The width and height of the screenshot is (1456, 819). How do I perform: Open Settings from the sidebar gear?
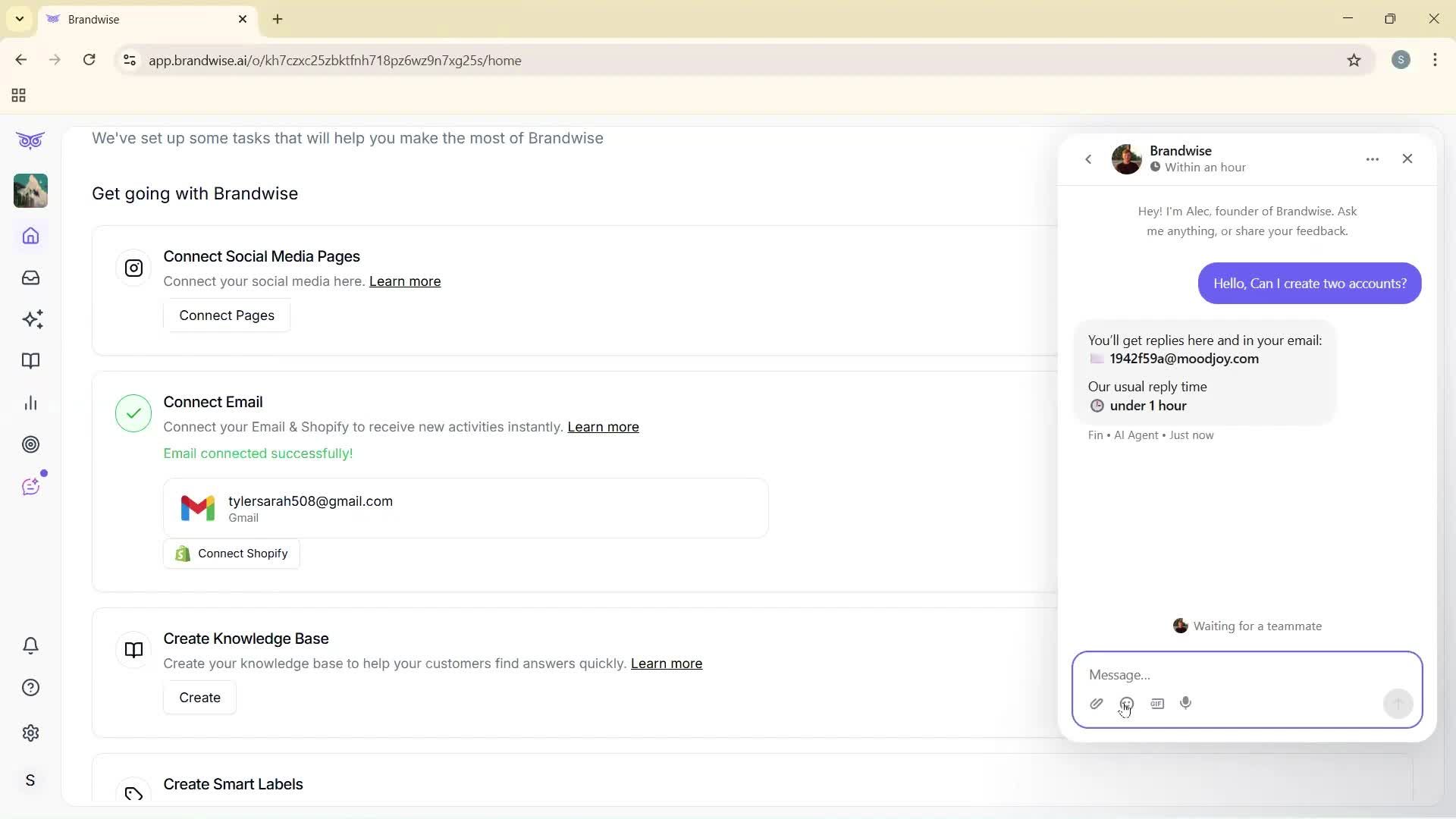30,733
